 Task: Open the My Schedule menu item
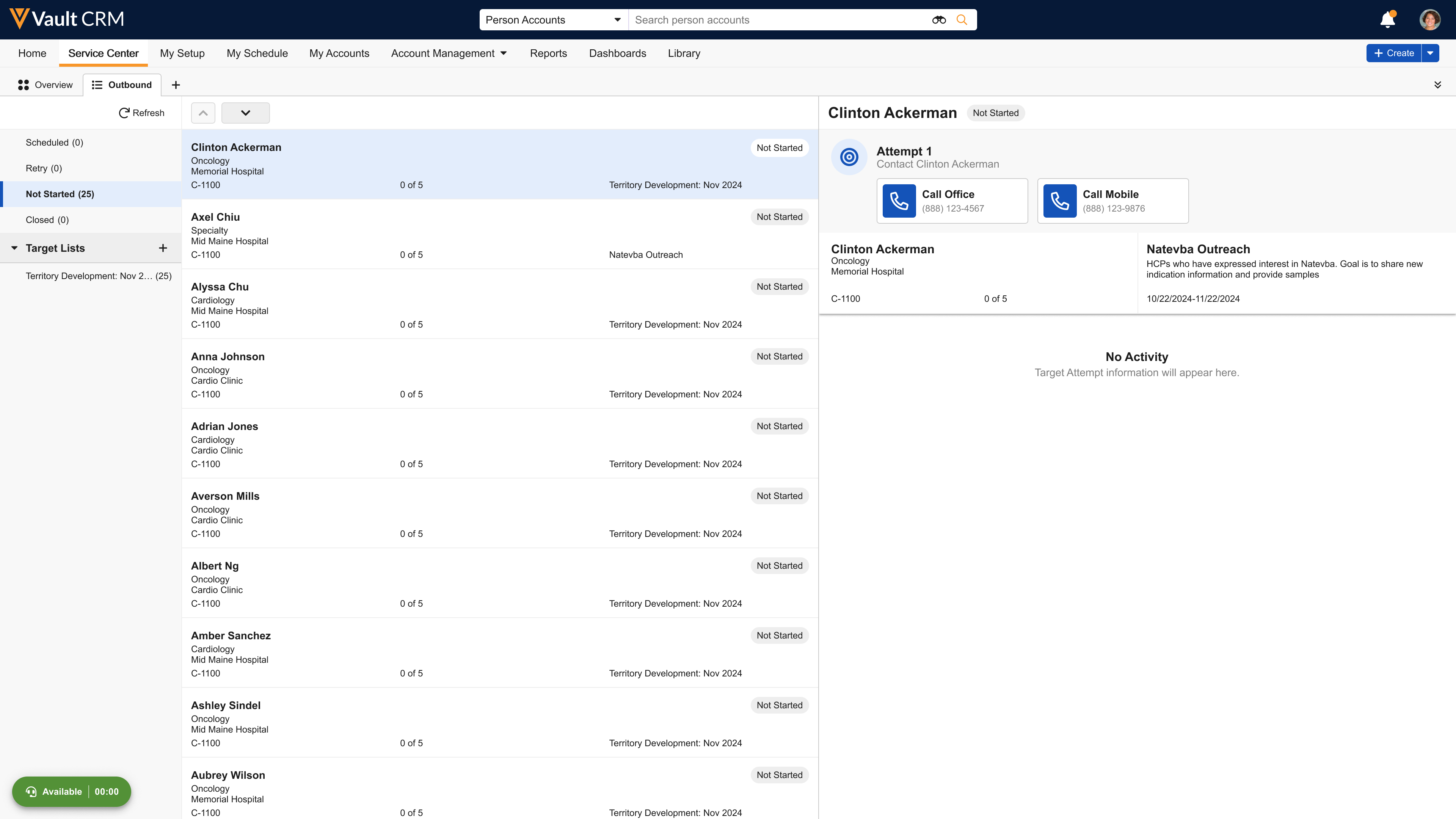pyautogui.click(x=257, y=53)
